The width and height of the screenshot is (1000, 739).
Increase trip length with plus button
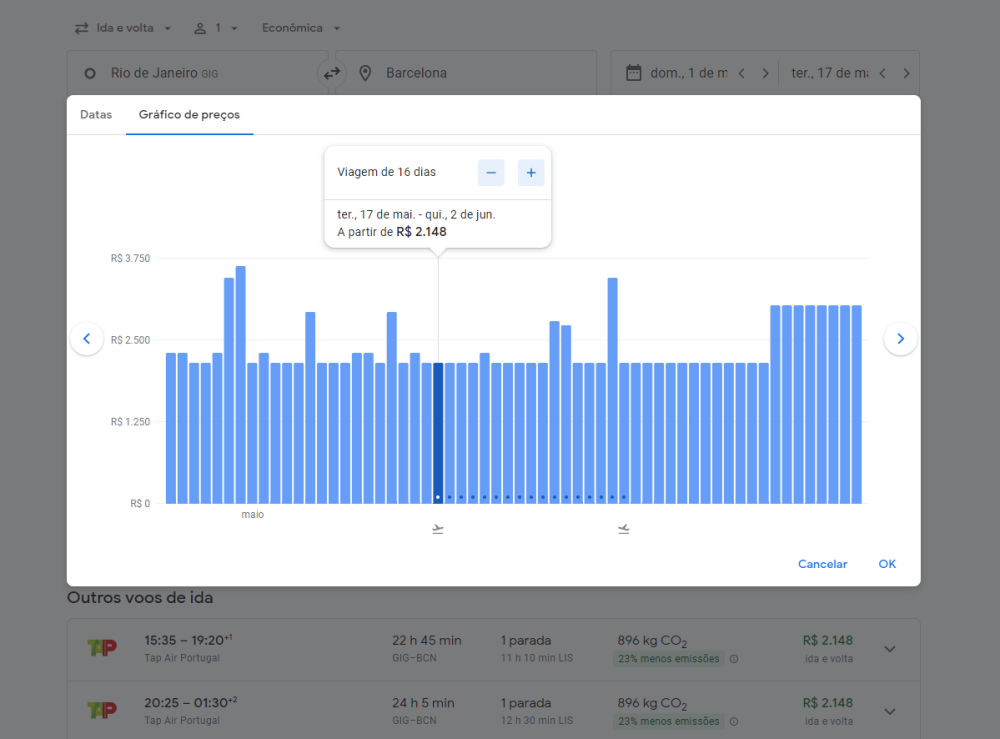[x=531, y=173]
